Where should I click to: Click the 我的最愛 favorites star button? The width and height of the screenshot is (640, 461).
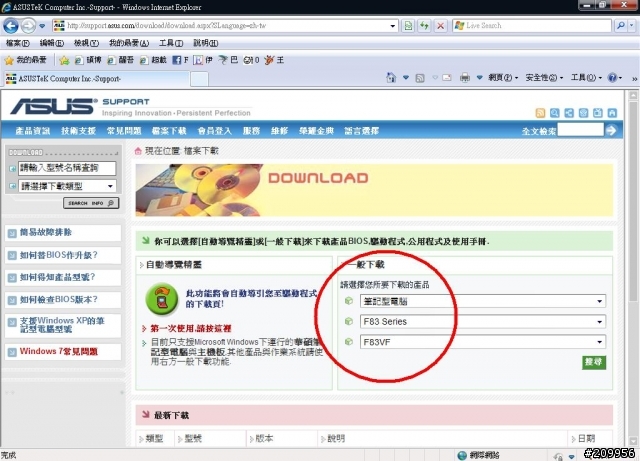26,60
